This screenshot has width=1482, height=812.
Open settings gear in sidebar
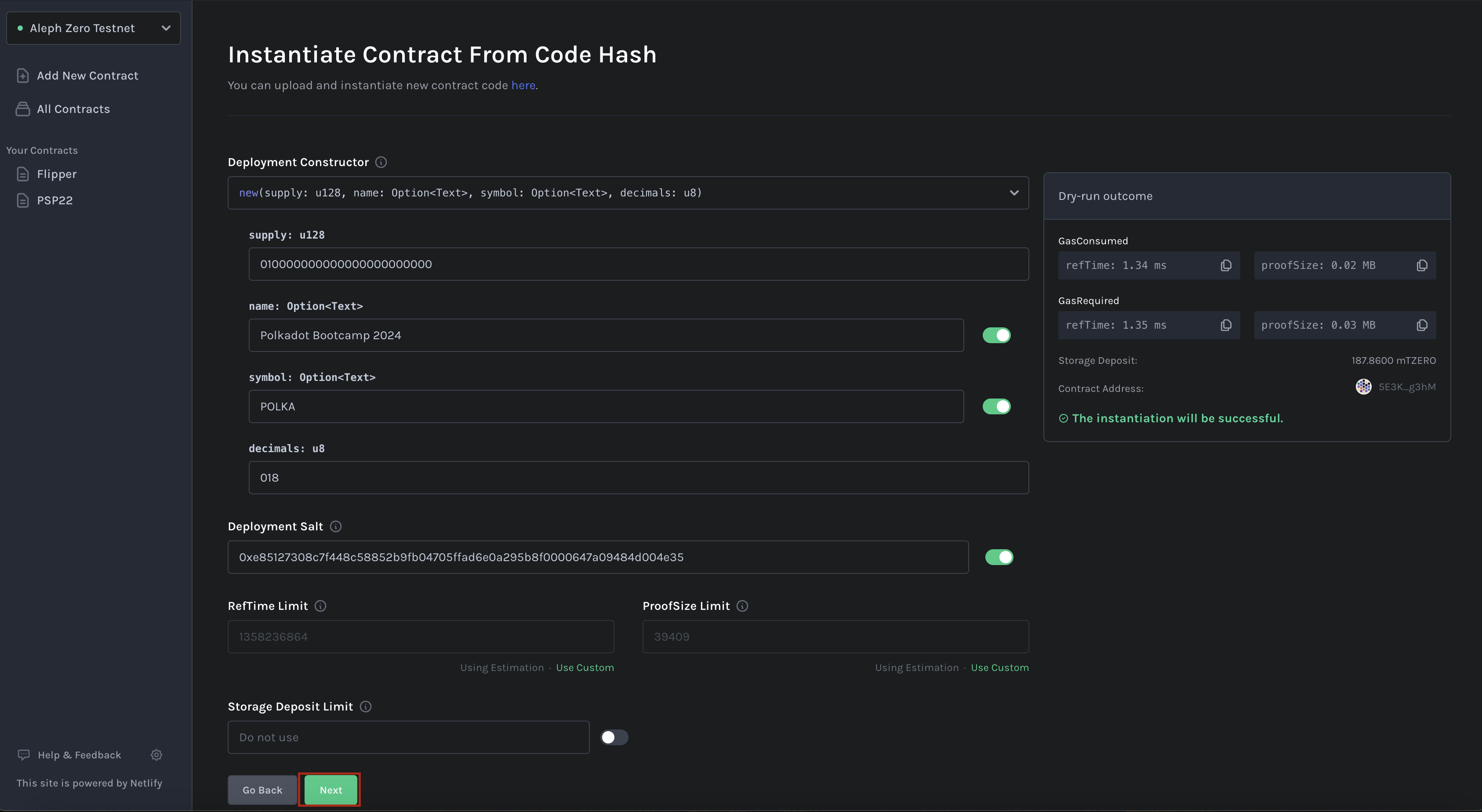tap(156, 754)
